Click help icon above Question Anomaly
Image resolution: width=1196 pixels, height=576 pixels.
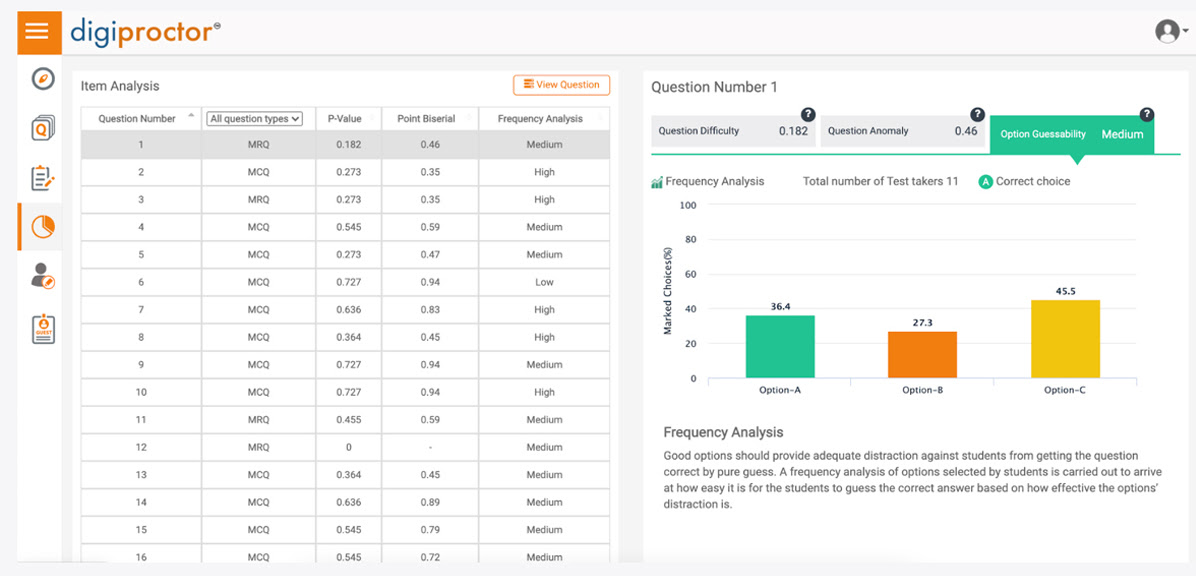[x=977, y=115]
